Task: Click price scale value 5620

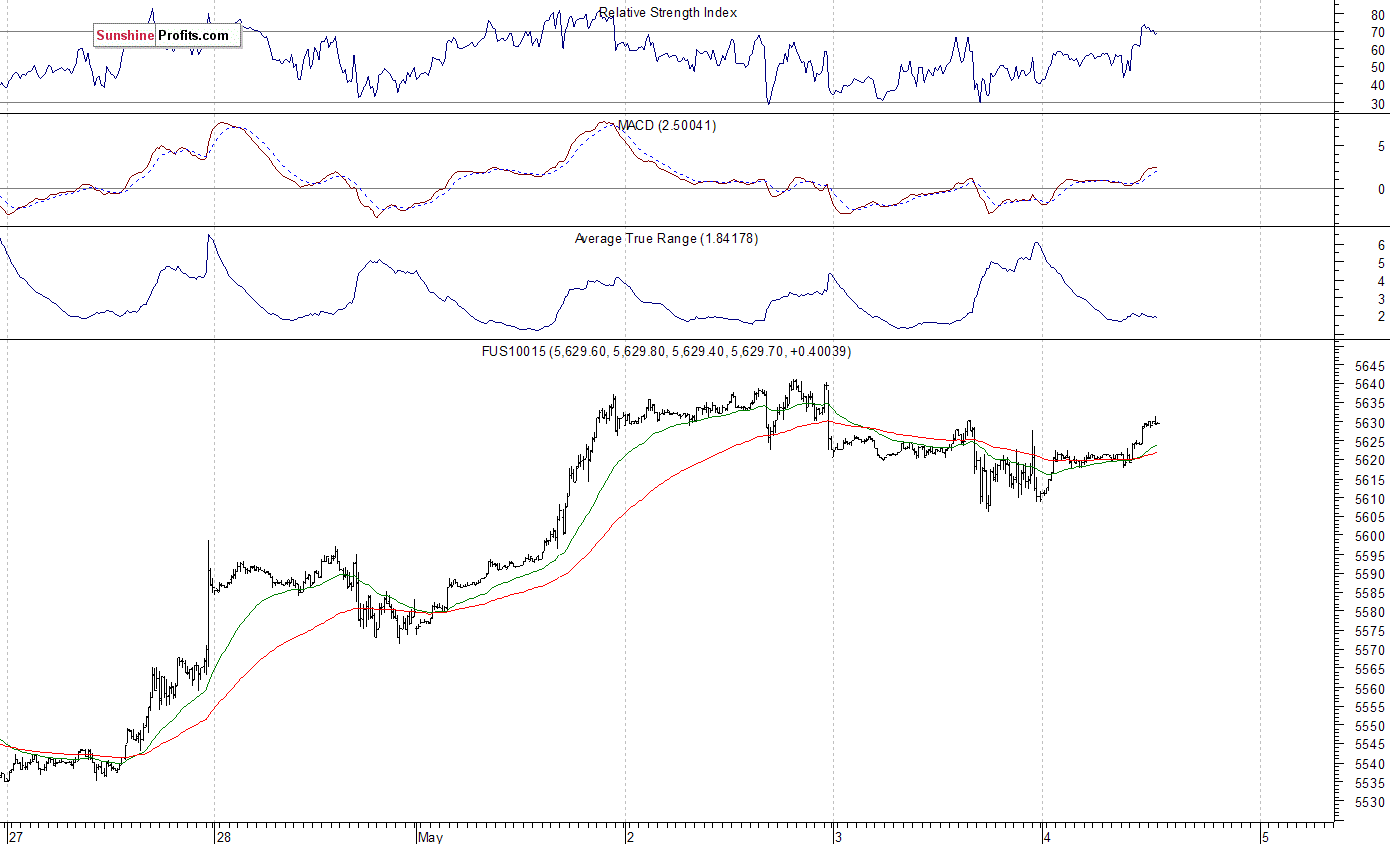Action: pyautogui.click(x=1370, y=461)
